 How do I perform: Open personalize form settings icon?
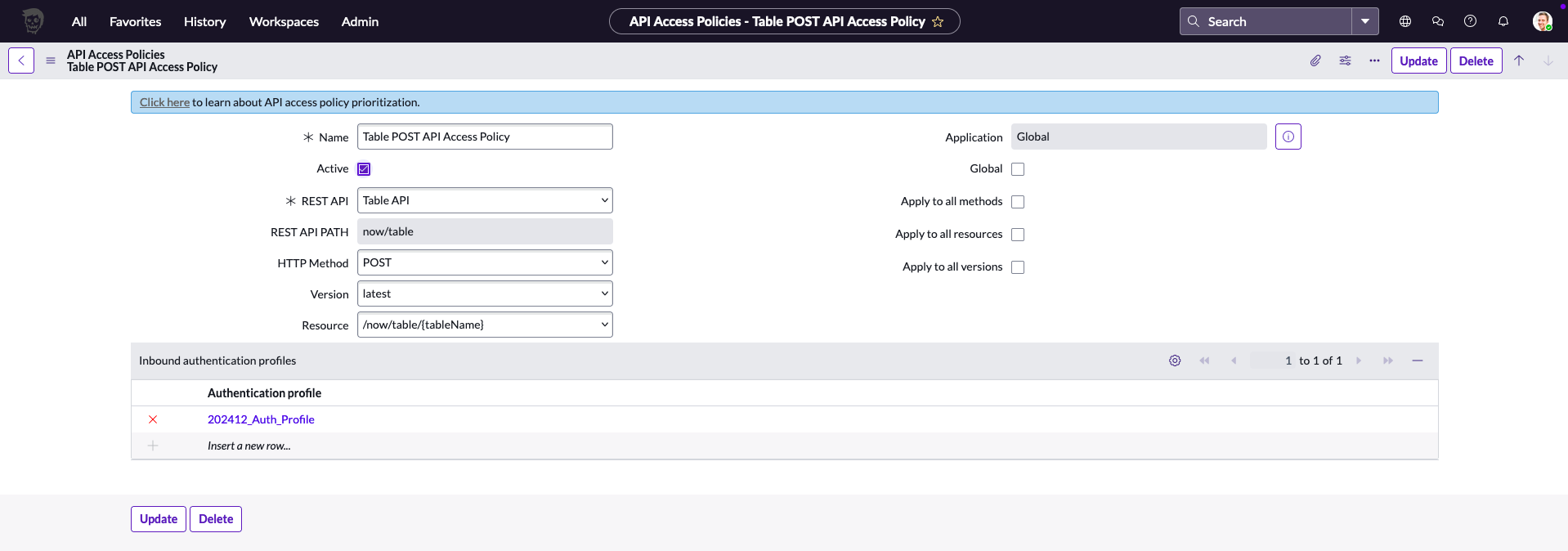tap(1345, 60)
